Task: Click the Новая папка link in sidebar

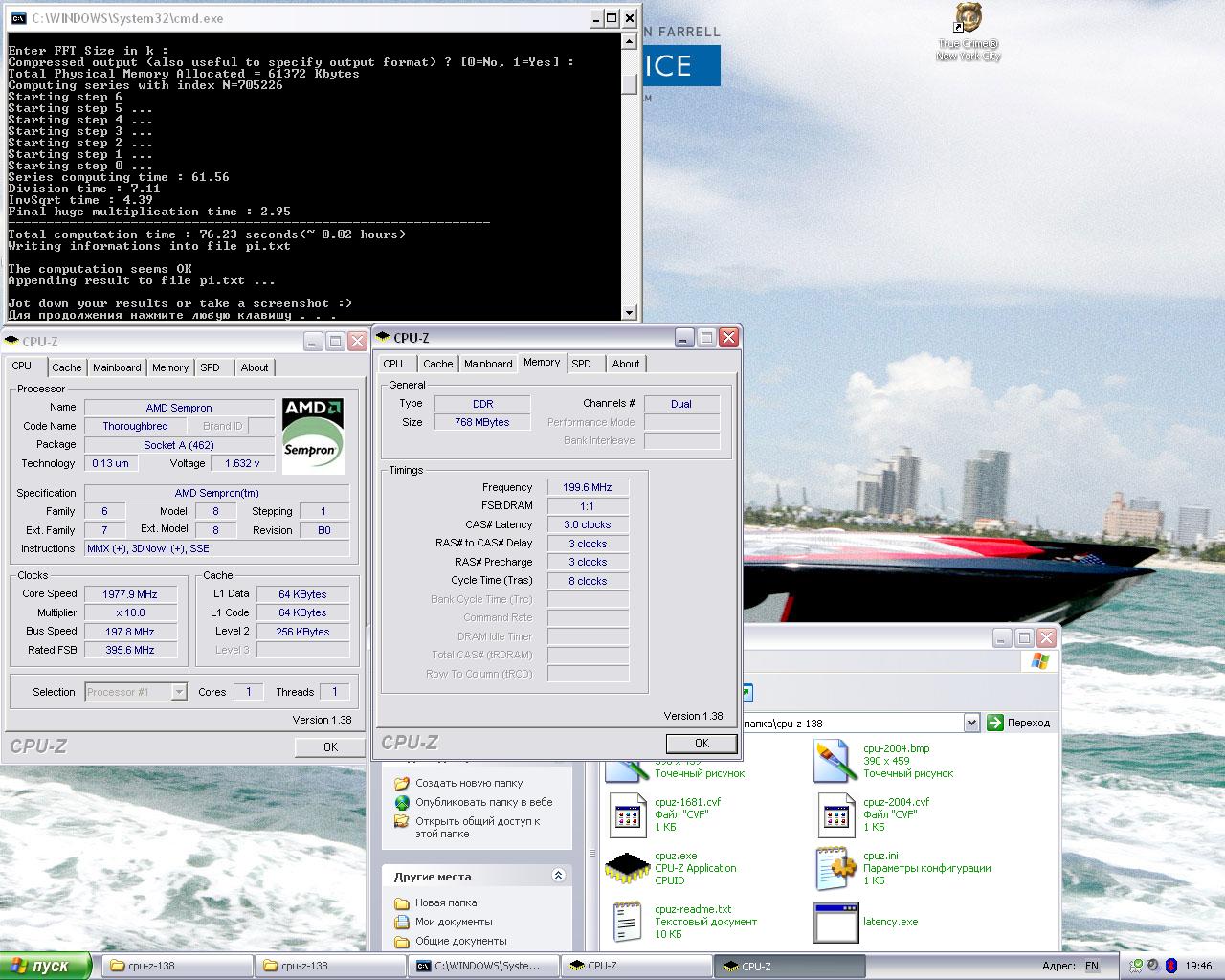Action: [x=446, y=902]
